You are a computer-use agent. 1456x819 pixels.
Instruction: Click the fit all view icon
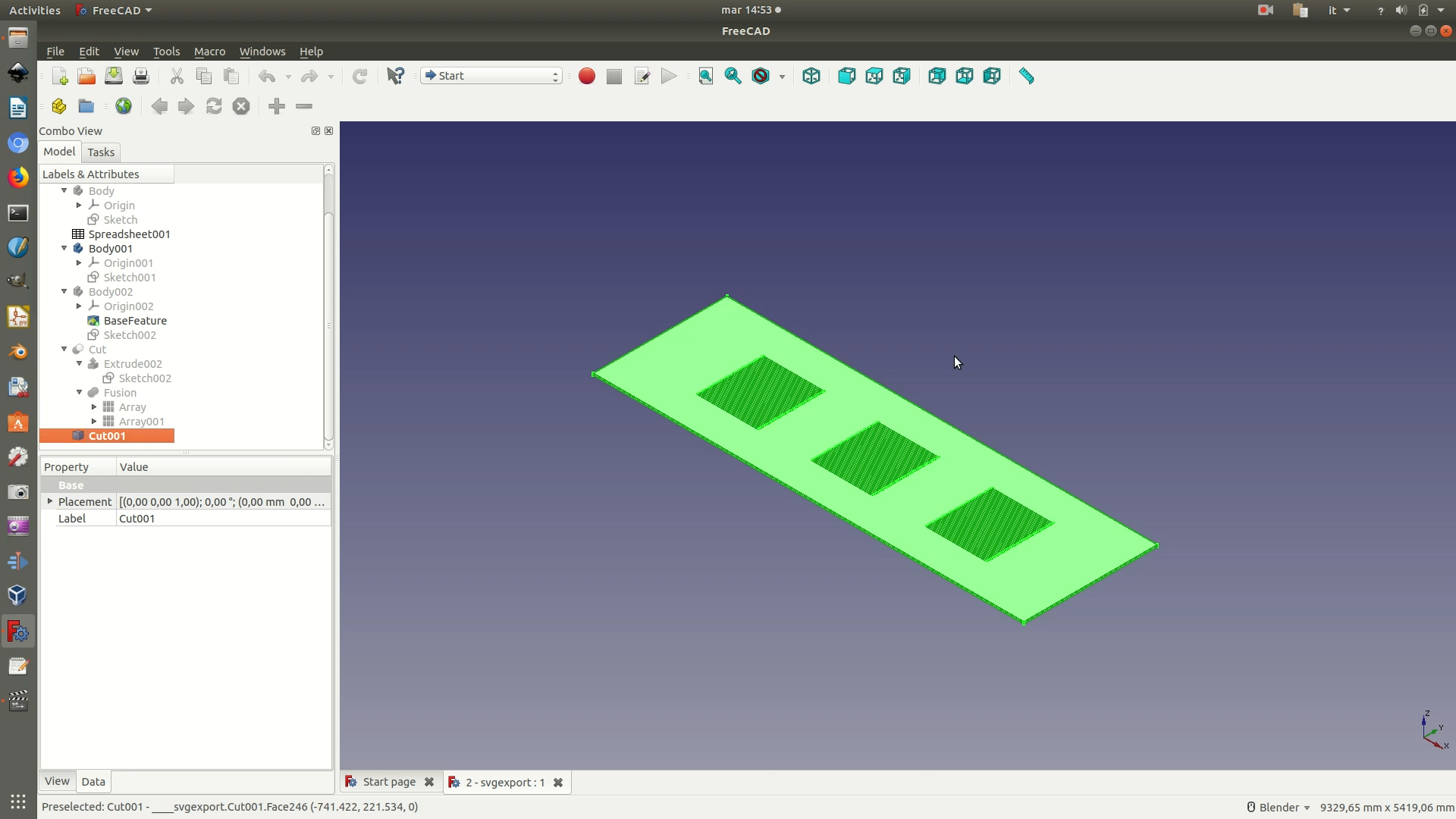tap(705, 76)
